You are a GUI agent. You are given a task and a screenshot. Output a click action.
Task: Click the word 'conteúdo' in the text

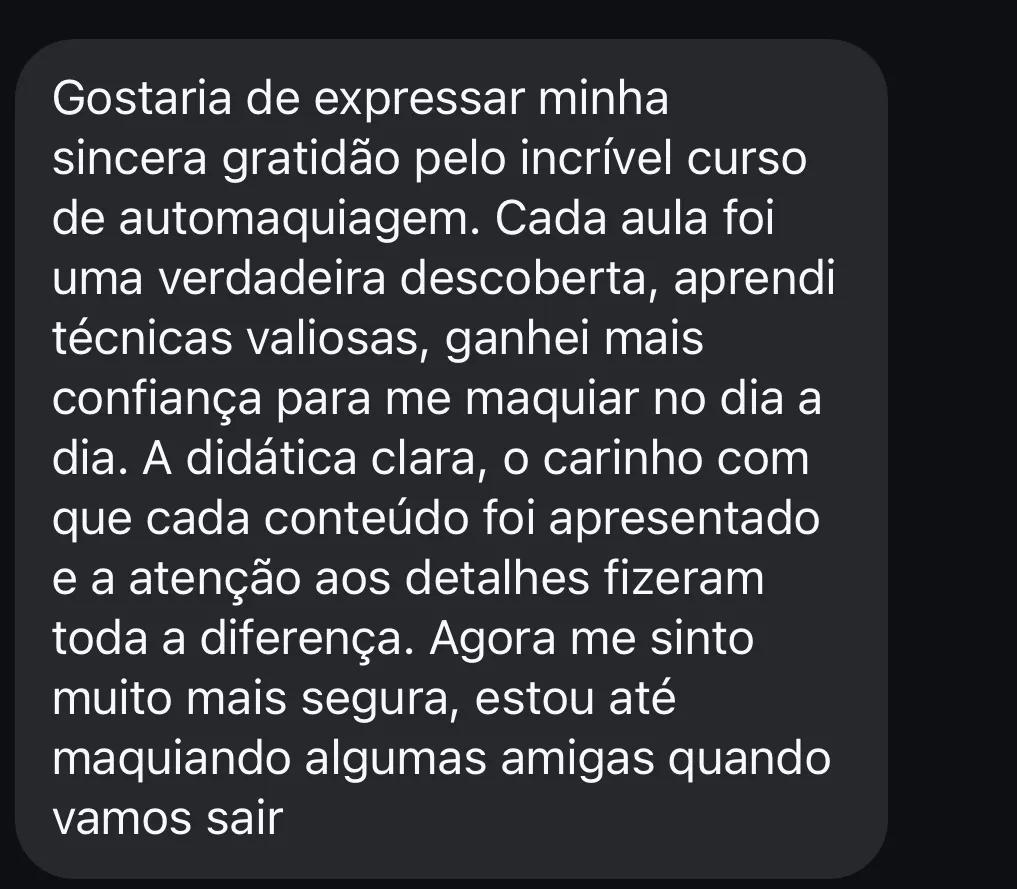366,519
